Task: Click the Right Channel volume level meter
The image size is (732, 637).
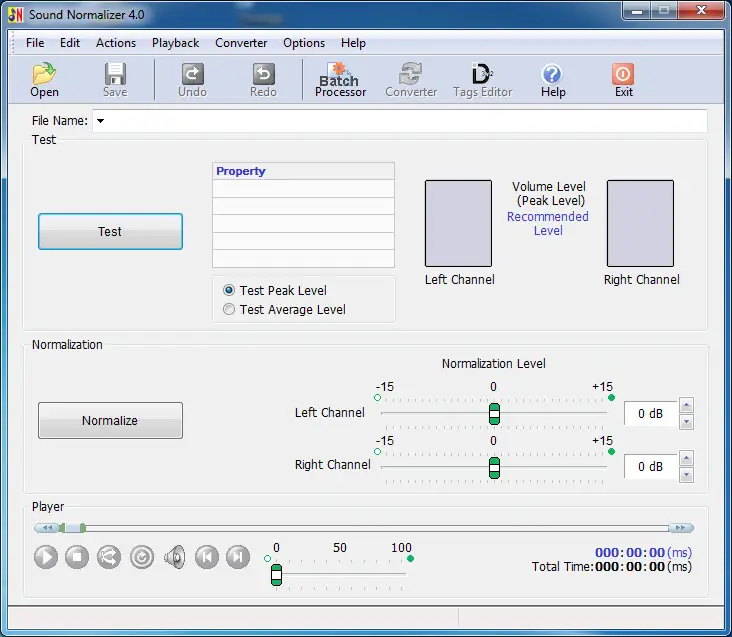Action: click(640, 223)
